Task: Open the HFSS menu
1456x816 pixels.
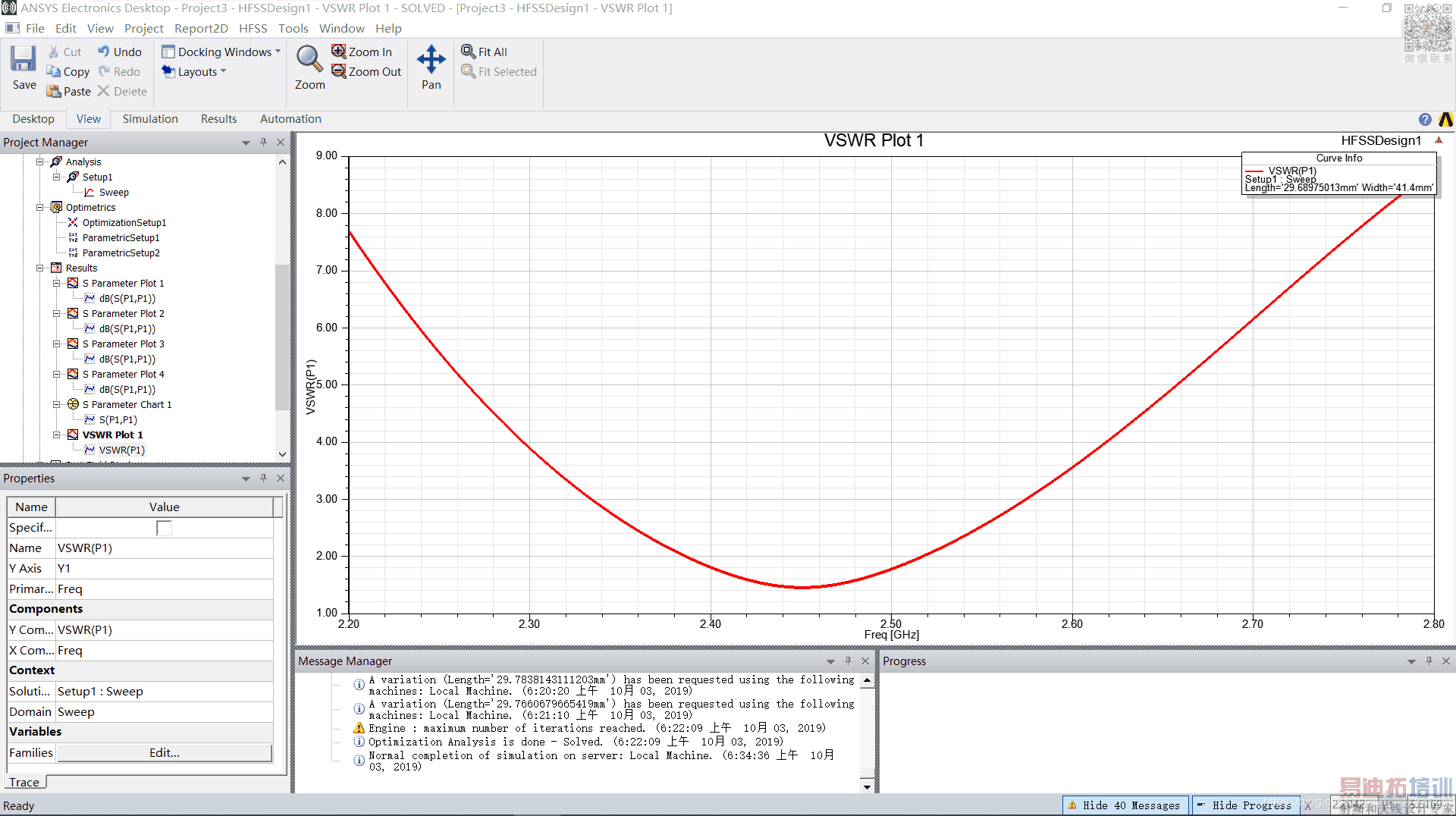Action: coord(253,28)
